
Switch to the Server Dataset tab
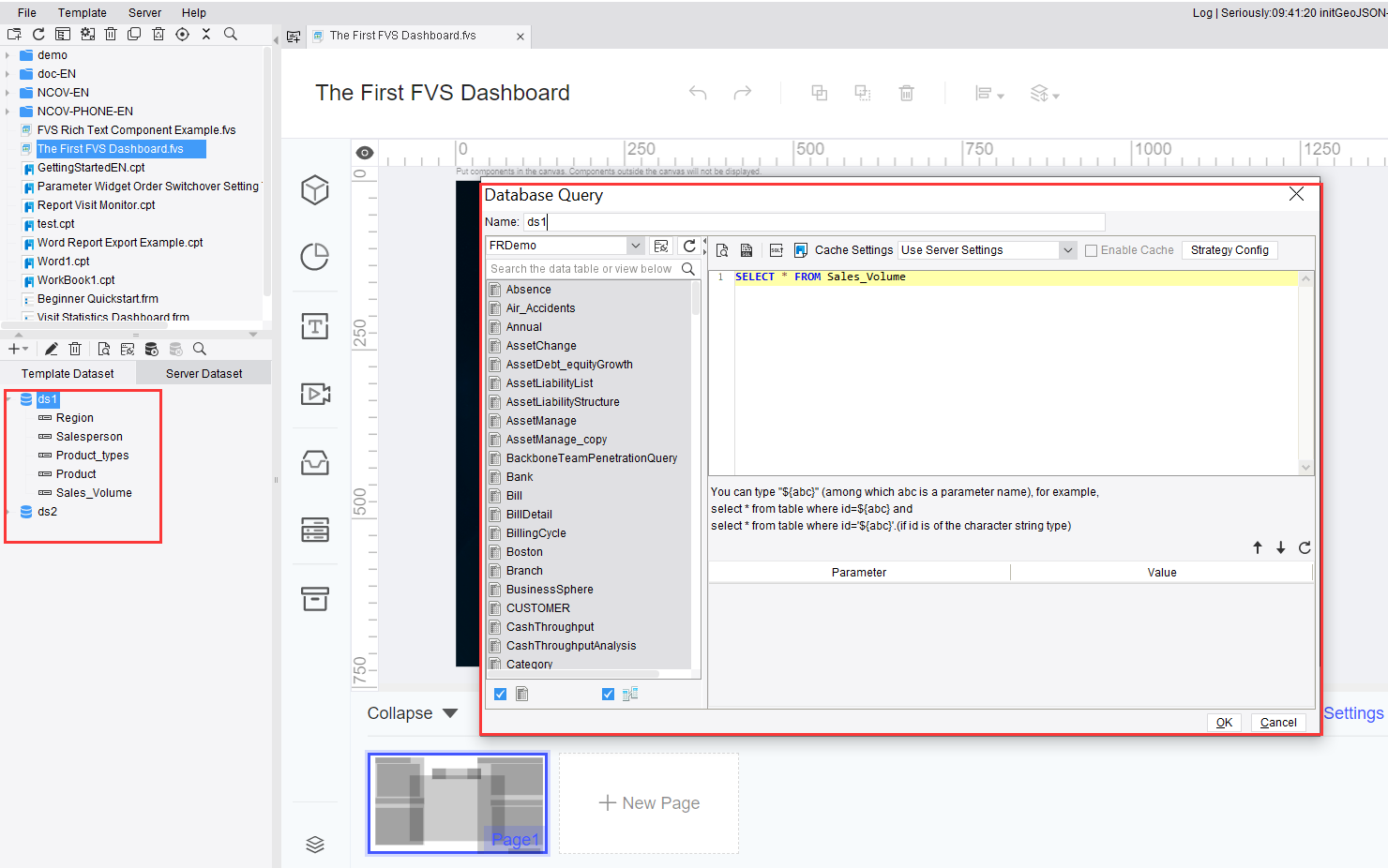[x=203, y=372]
